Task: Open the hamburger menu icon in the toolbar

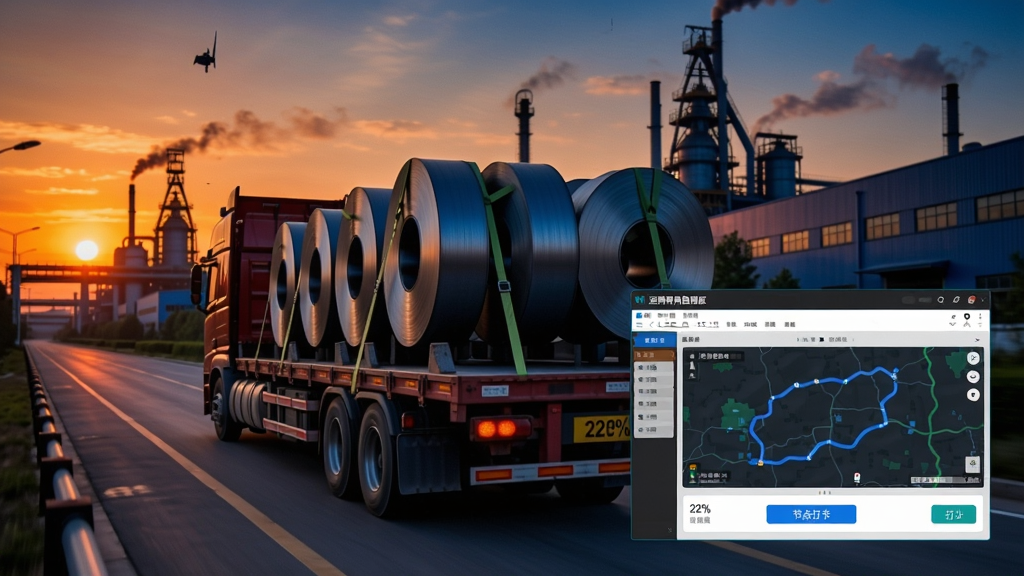Action: [x=639, y=325]
